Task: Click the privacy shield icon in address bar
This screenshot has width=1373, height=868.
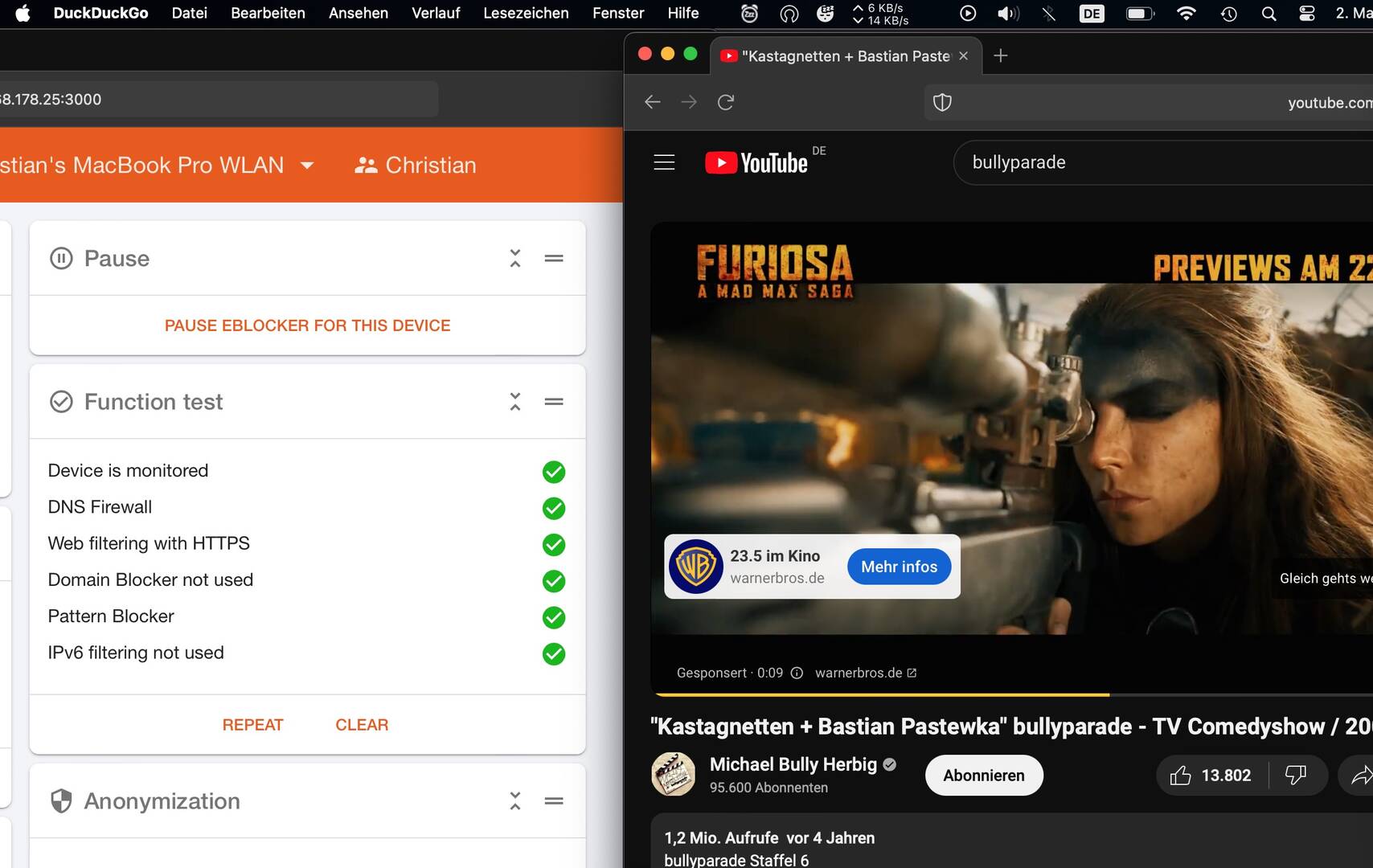Action: coord(942,102)
